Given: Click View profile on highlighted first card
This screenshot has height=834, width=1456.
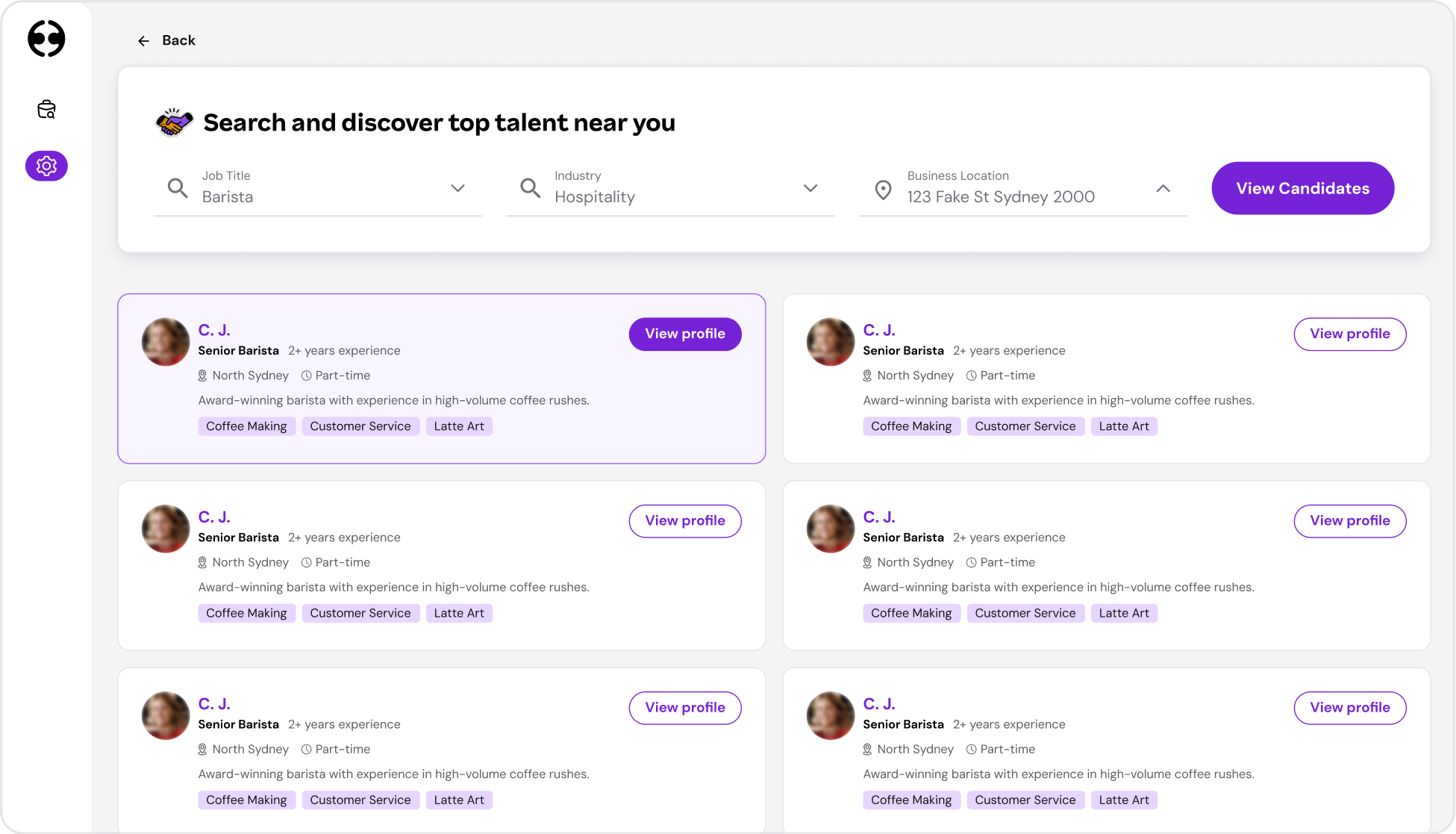Looking at the screenshot, I should 684,334.
